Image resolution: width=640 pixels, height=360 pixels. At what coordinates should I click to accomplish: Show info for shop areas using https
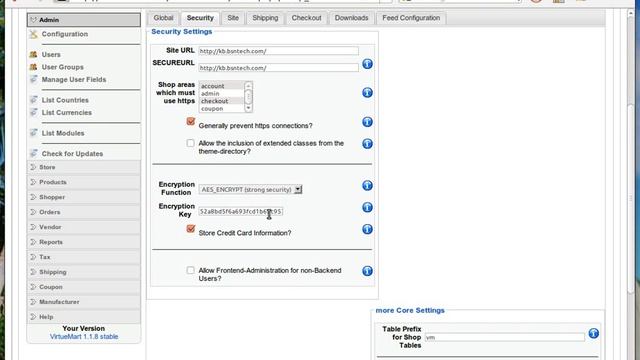367,93
